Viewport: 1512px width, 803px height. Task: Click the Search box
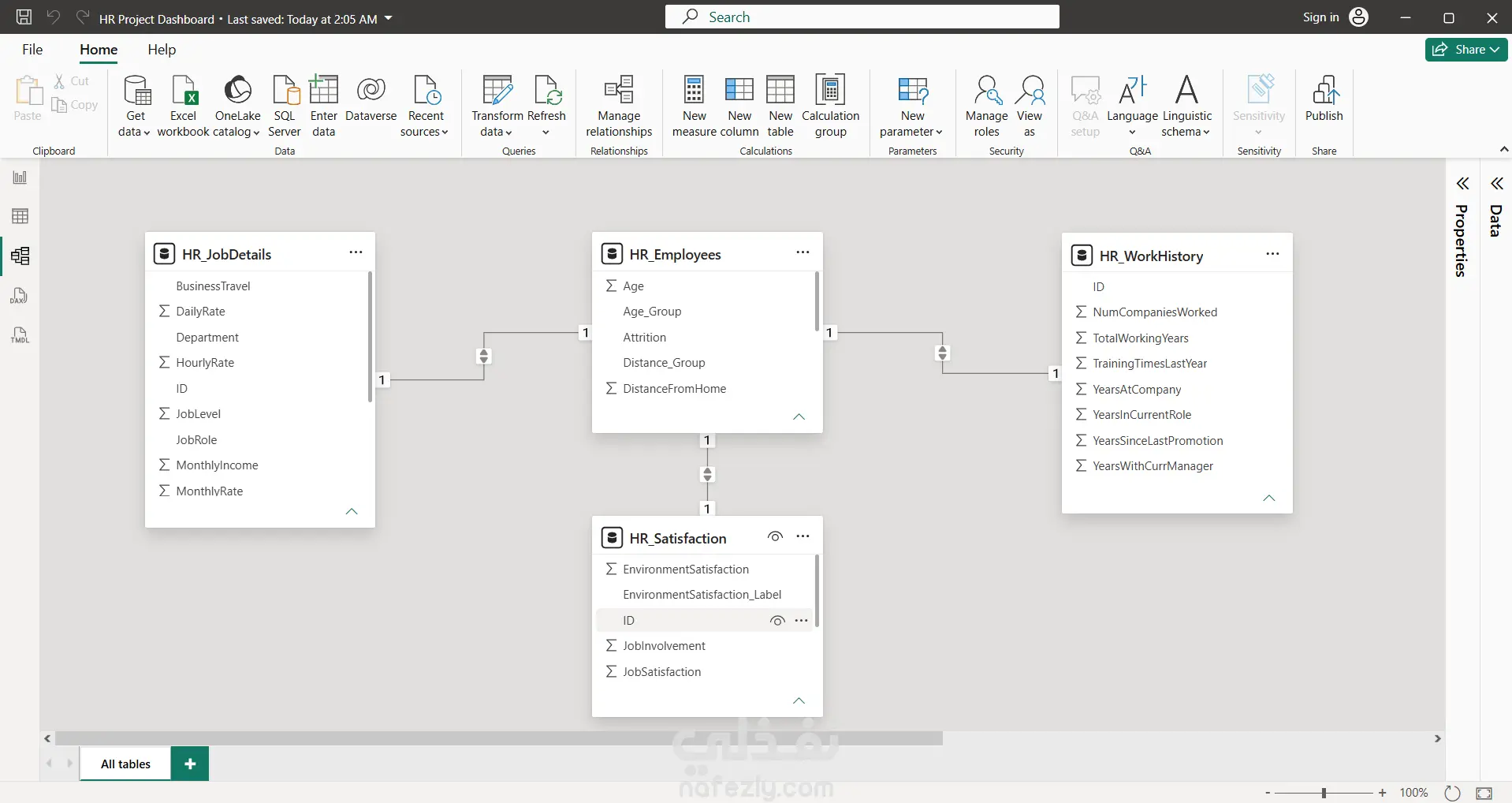(862, 17)
